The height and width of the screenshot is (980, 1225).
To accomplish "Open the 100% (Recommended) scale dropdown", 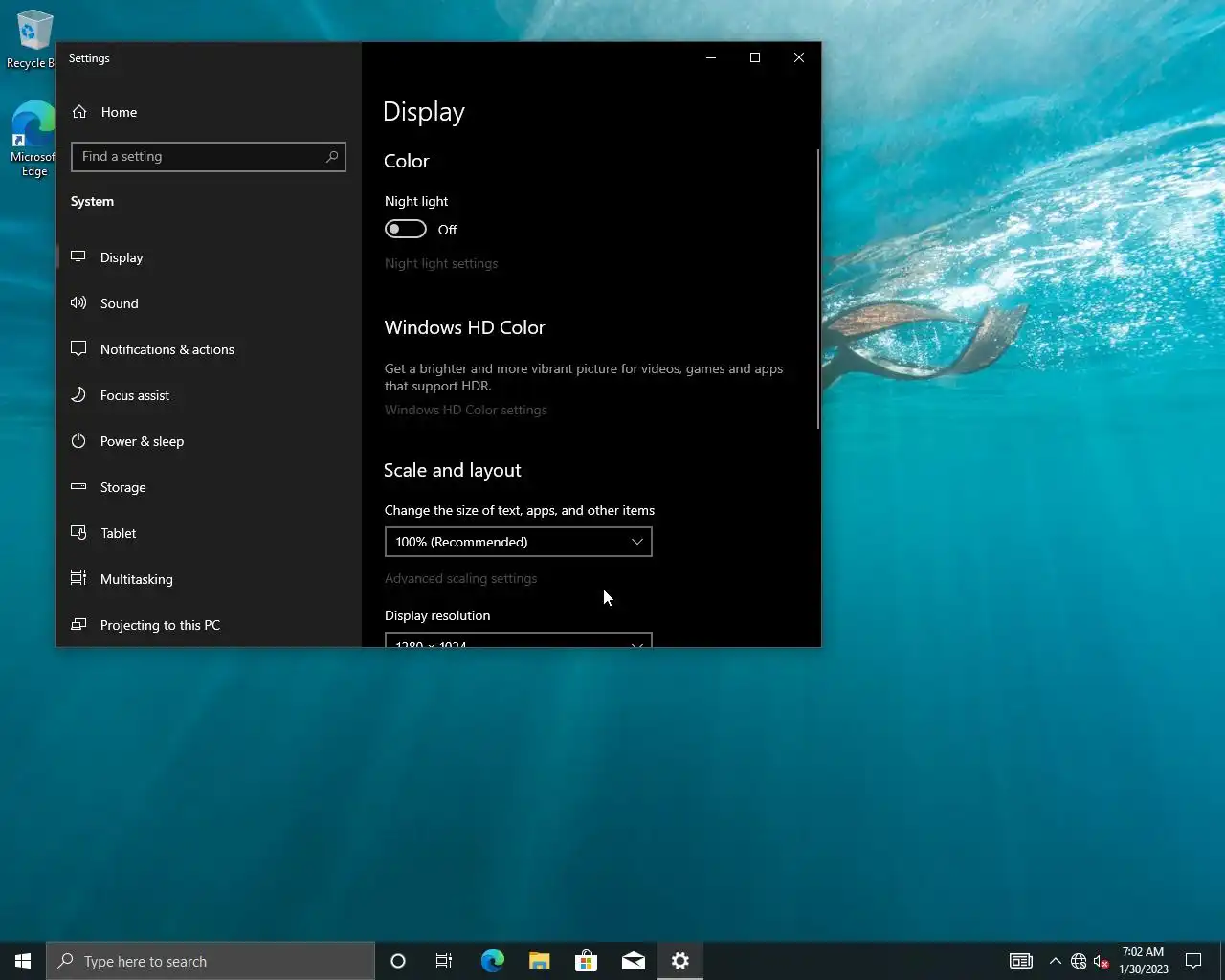I will tap(518, 542).
